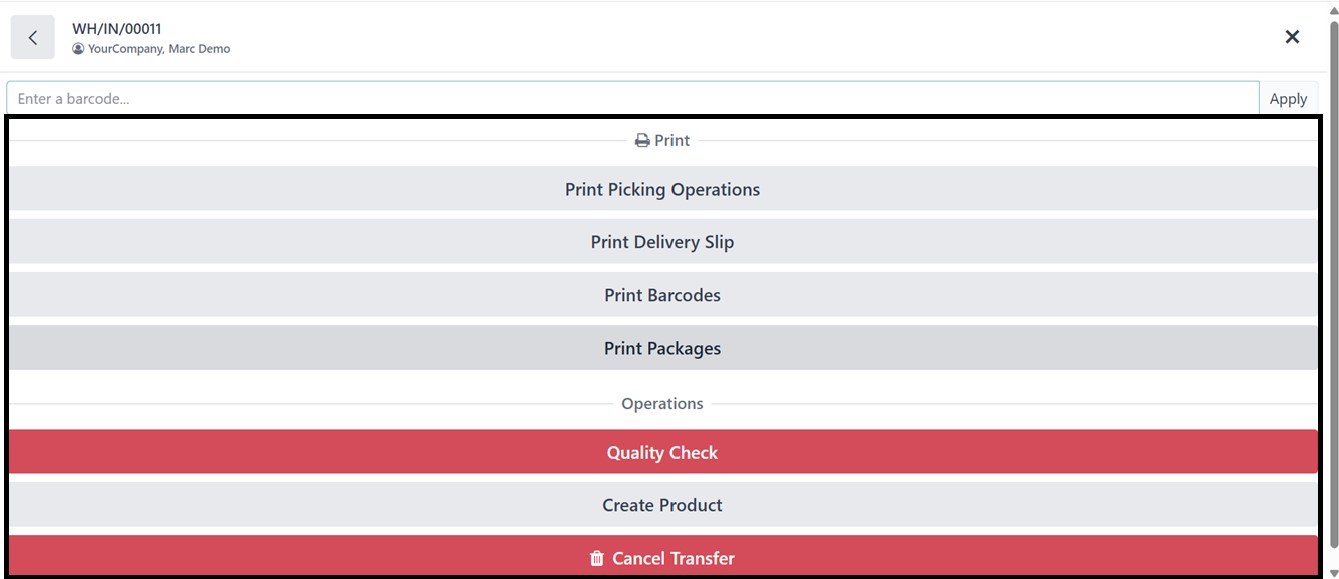Click the WH/IN/00011 transfer title

pos(116,29)
